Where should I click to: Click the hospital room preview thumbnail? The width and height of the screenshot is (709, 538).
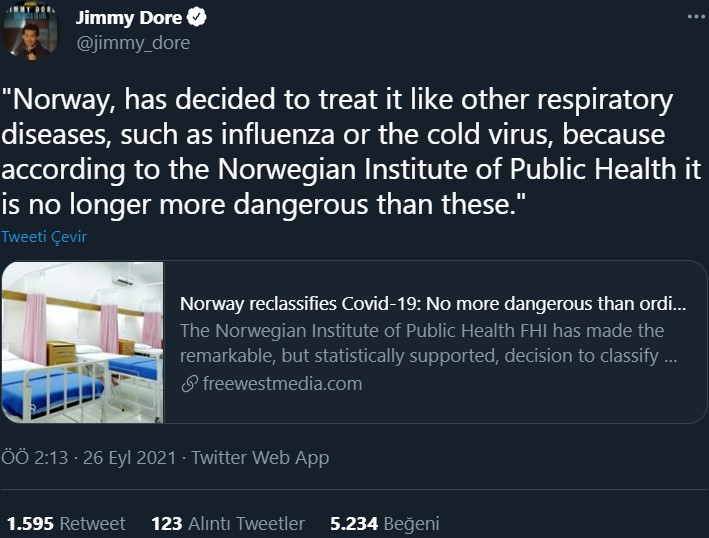82,342
